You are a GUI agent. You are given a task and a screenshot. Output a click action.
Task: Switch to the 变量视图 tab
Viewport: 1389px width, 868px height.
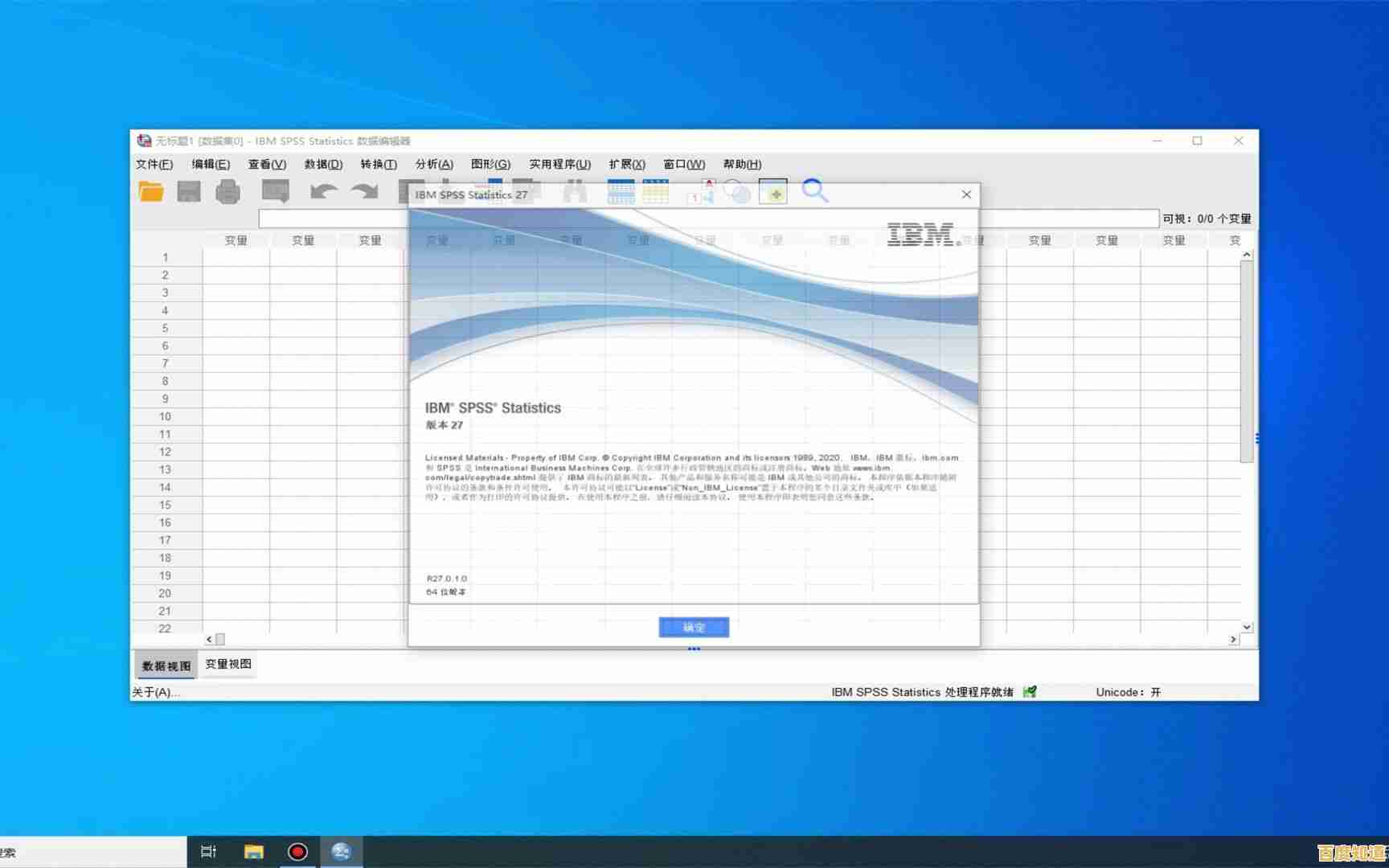tap(228, 665)
